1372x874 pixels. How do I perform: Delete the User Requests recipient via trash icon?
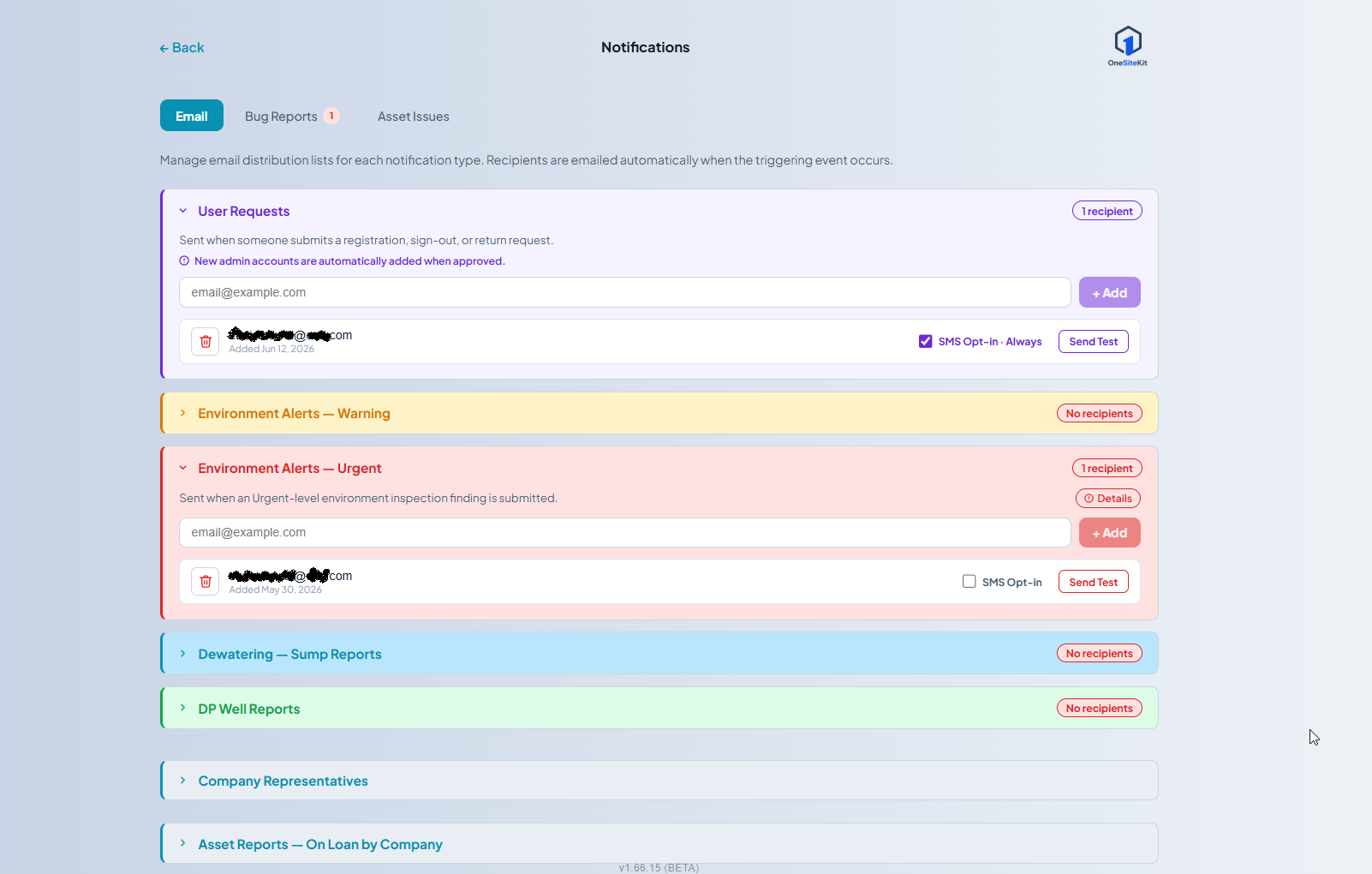point(206,342)
